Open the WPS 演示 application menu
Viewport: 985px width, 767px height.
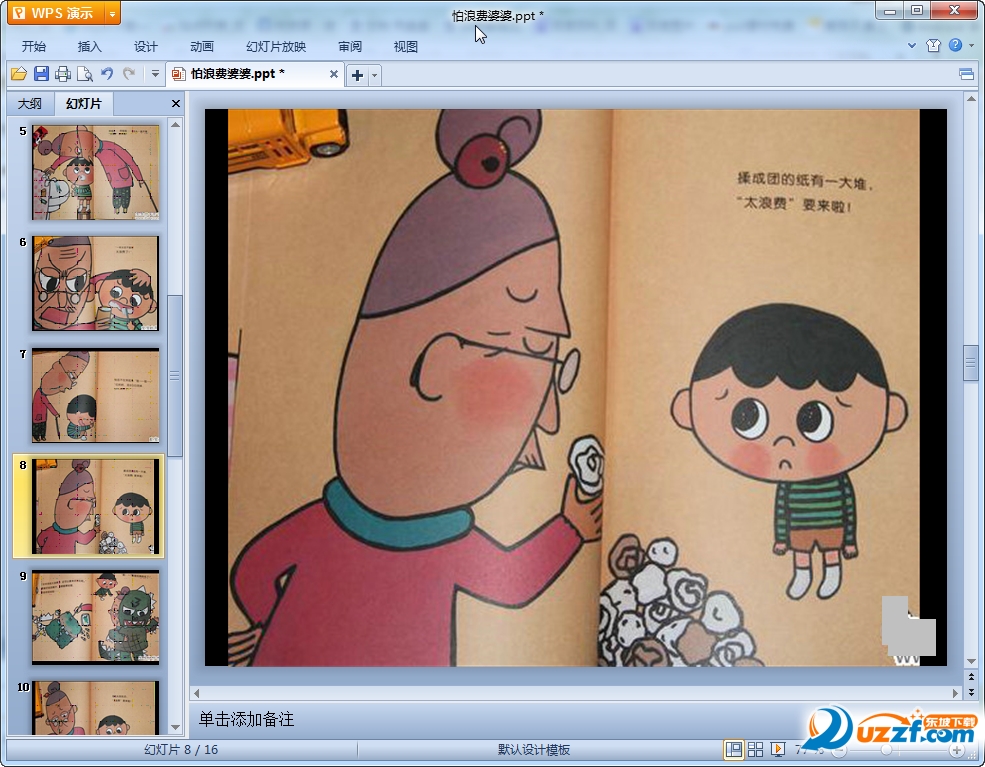point(57,13)
